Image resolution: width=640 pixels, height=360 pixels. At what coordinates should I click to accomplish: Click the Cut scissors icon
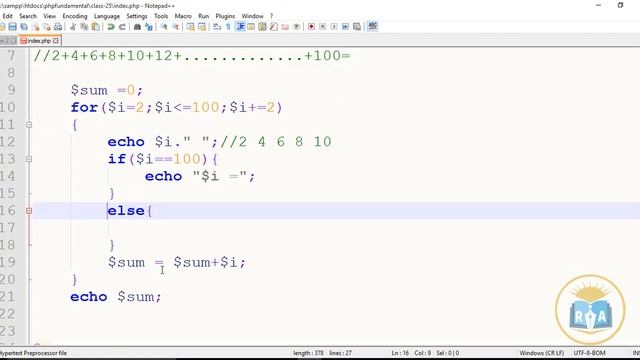73,27
